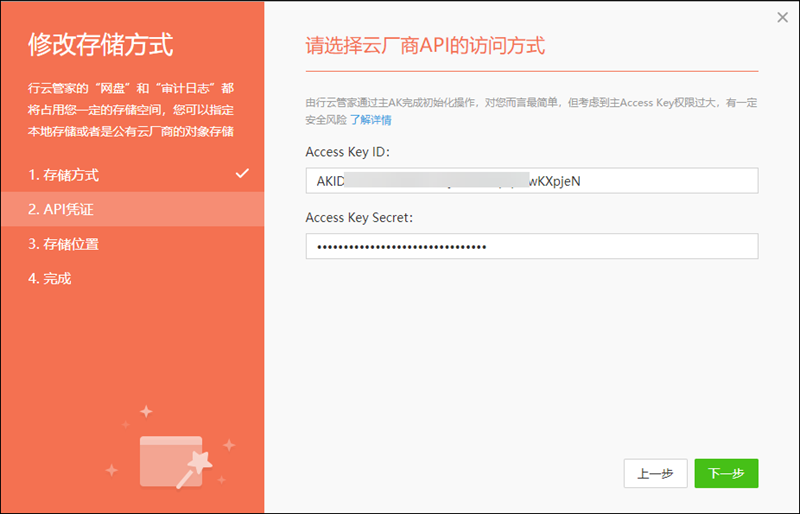The width and height of the screenshot is (800, 514).
Task: Click the Access Key Secret label
Action: pyautogui.click(x=358, y=217)
